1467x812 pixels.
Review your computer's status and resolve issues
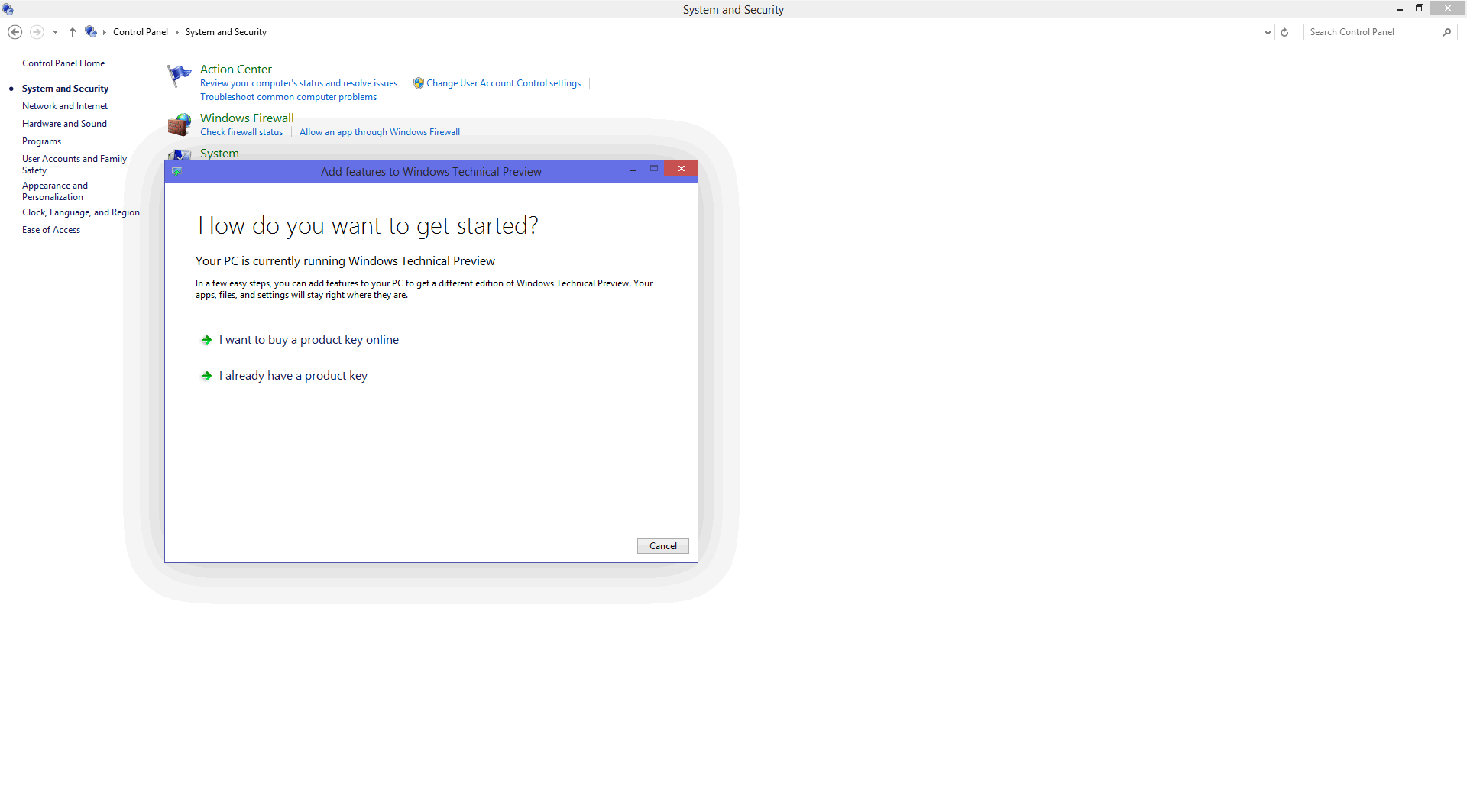(x=299, y=83)
